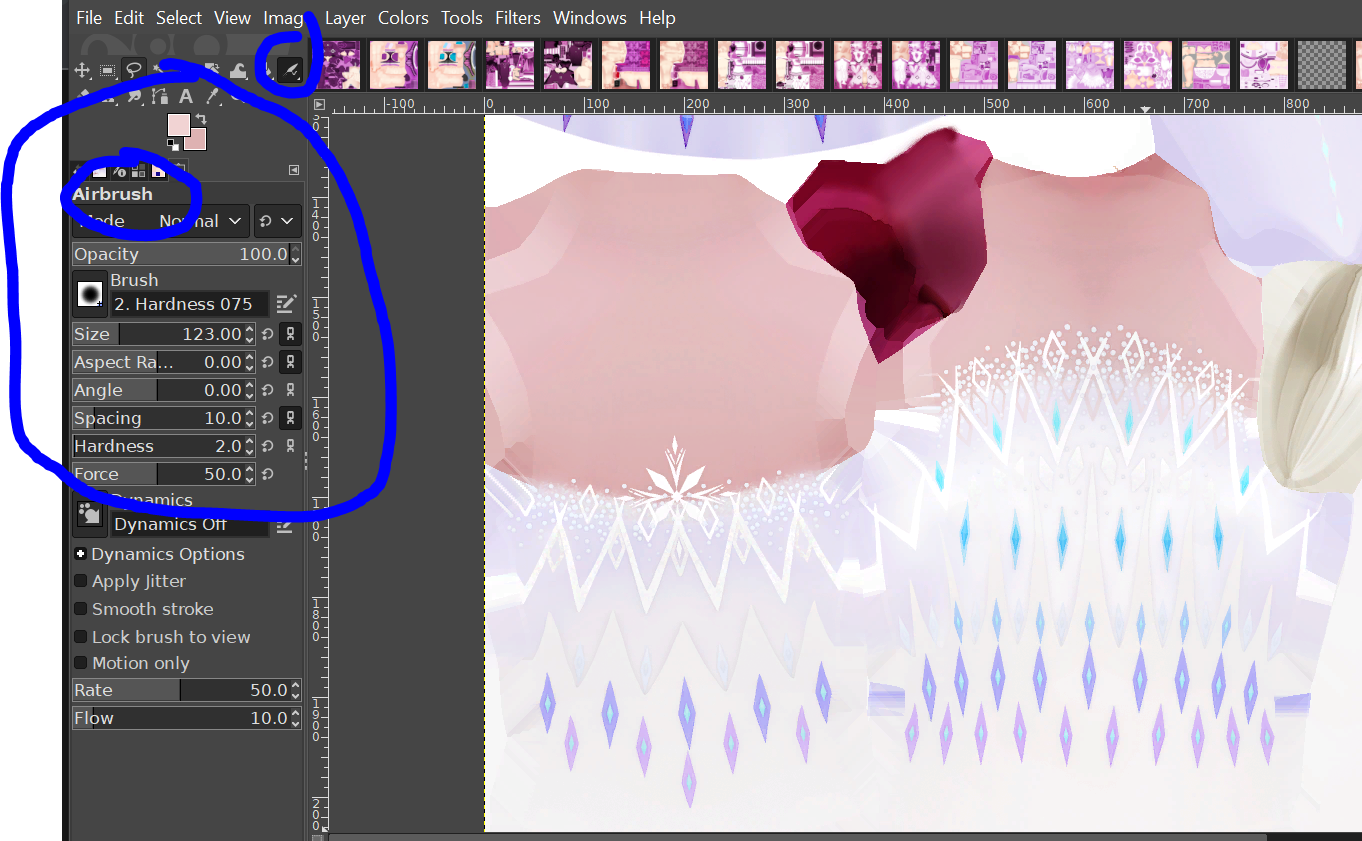1362x841 pixels.
Task: Toggle link Hardness to brush default
Action: pos(290,446)
